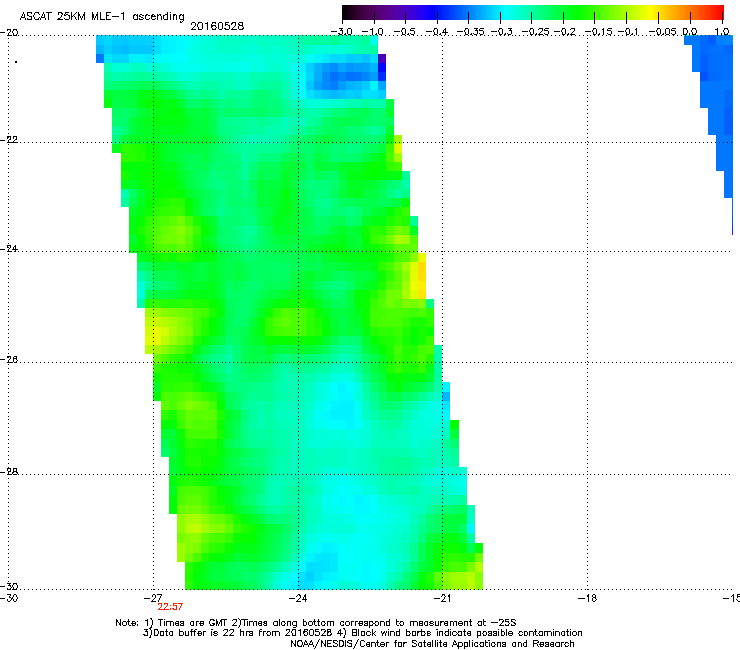This screenshot has height=650, width=740.
Task: Click the -27 longitude axis label
Action: (x=153, y=598)
